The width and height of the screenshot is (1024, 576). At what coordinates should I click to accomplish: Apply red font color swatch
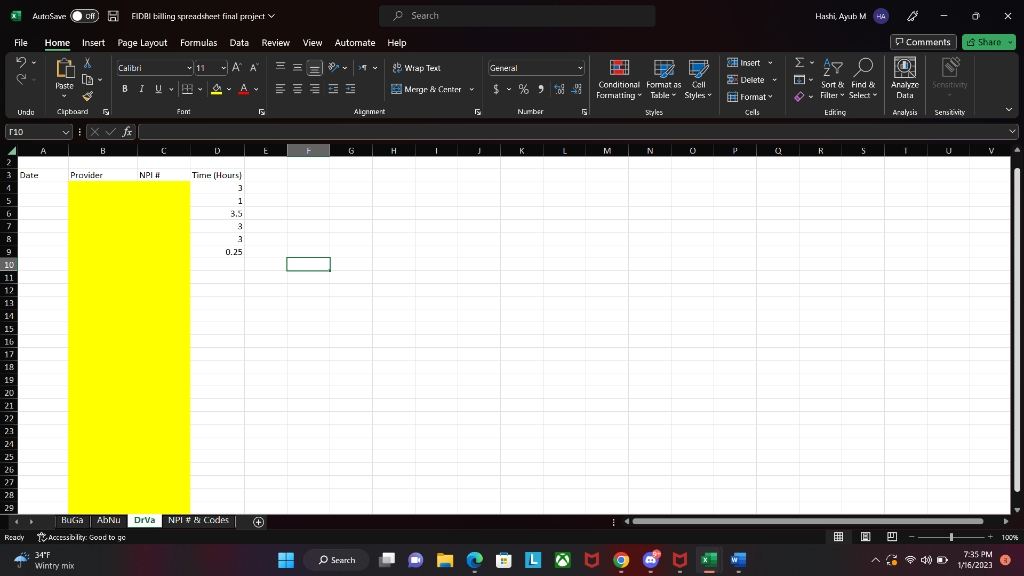coord(244,89)
